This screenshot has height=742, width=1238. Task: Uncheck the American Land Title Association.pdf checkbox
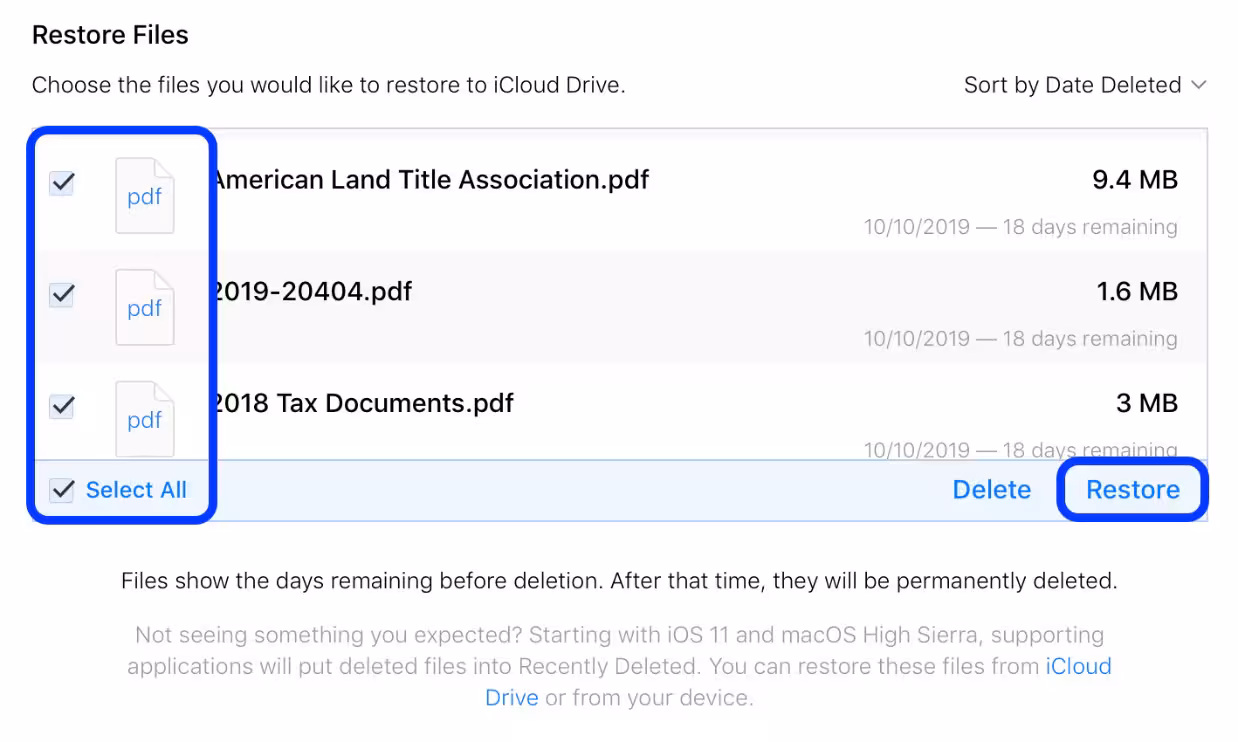point(62,183)
